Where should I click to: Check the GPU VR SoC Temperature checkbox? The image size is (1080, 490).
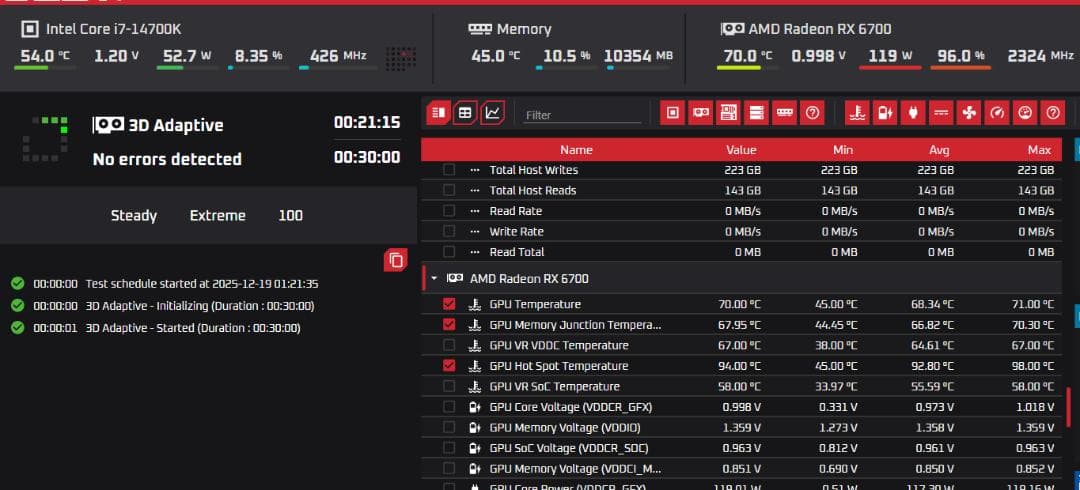click(x=449, y=387)
